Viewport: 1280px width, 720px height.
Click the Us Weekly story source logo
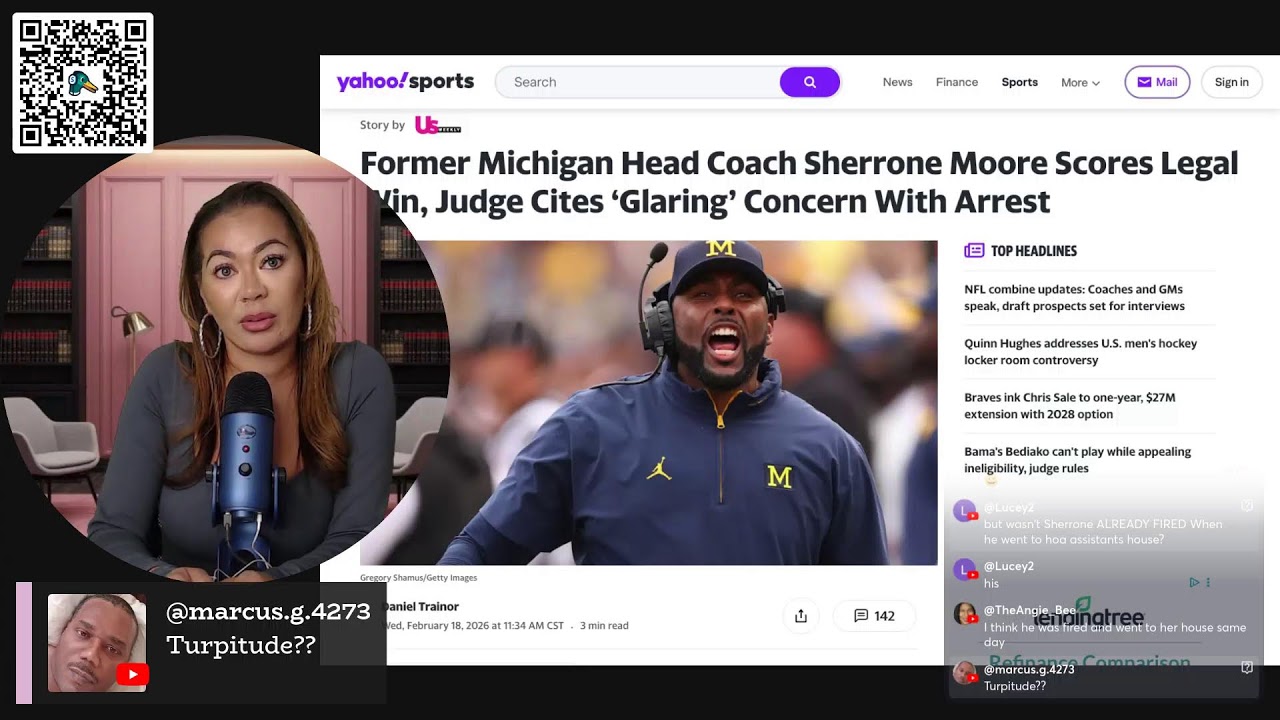click(x=438, y=125)
